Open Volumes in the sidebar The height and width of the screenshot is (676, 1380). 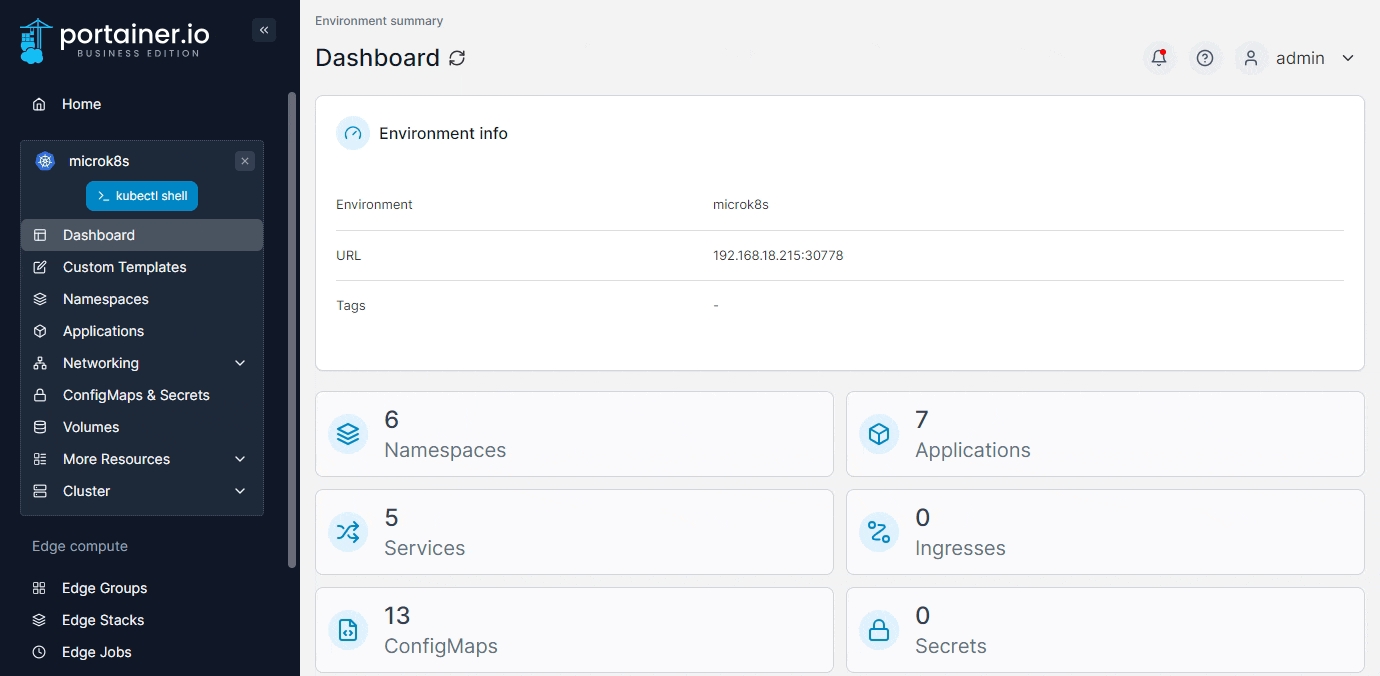click(91, 427)
